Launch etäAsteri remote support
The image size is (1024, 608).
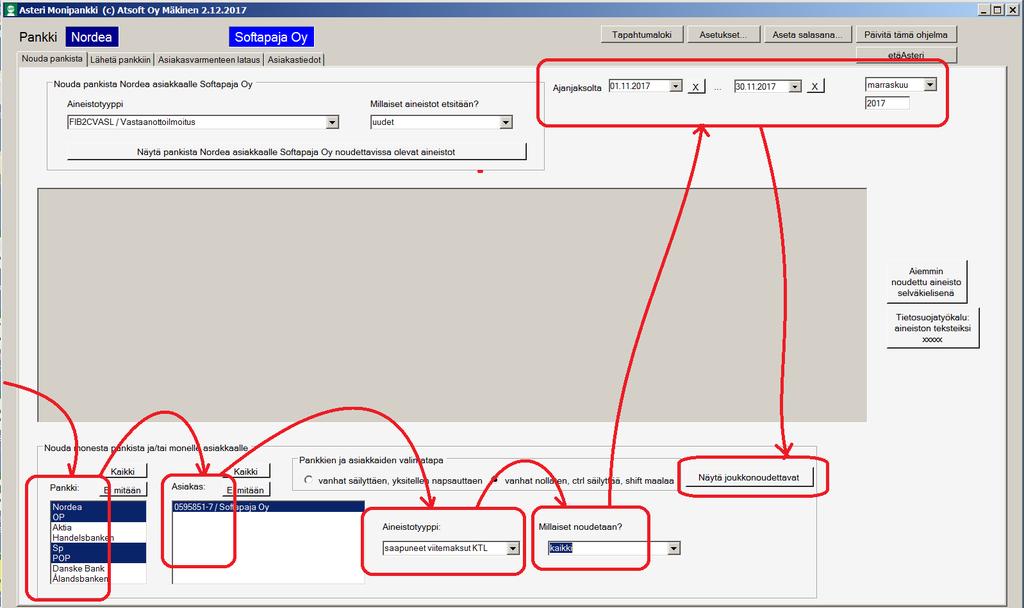pyautogui.click(x=906, y=54)
